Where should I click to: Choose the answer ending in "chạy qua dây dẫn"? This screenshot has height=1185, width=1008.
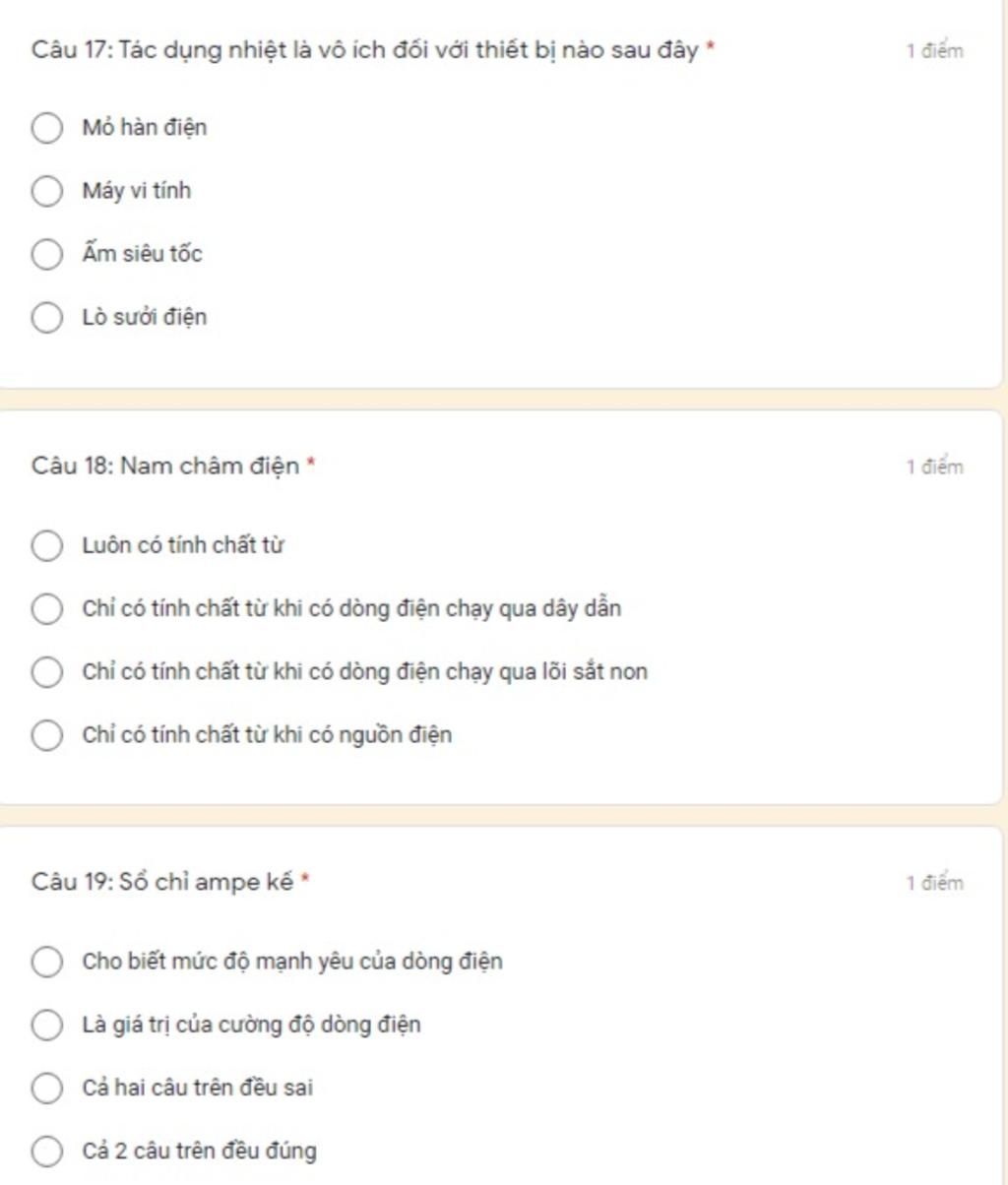47,608
